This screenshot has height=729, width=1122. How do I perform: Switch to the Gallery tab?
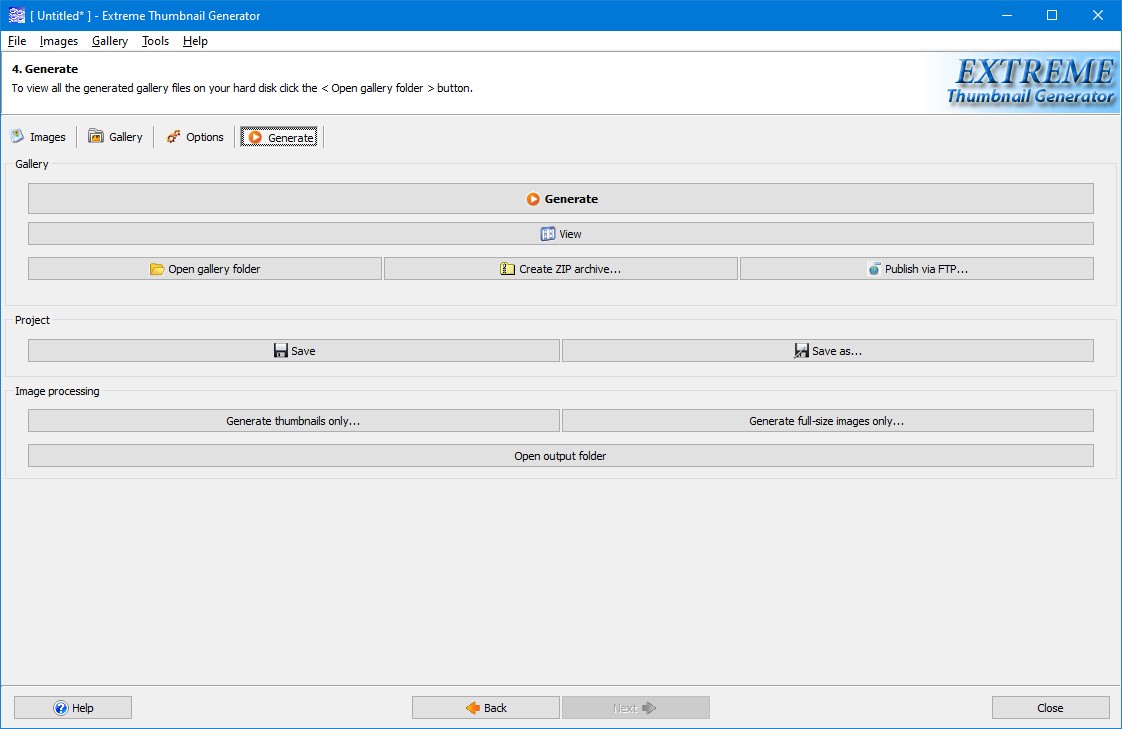pyautogui.click(x=115, y=137)
